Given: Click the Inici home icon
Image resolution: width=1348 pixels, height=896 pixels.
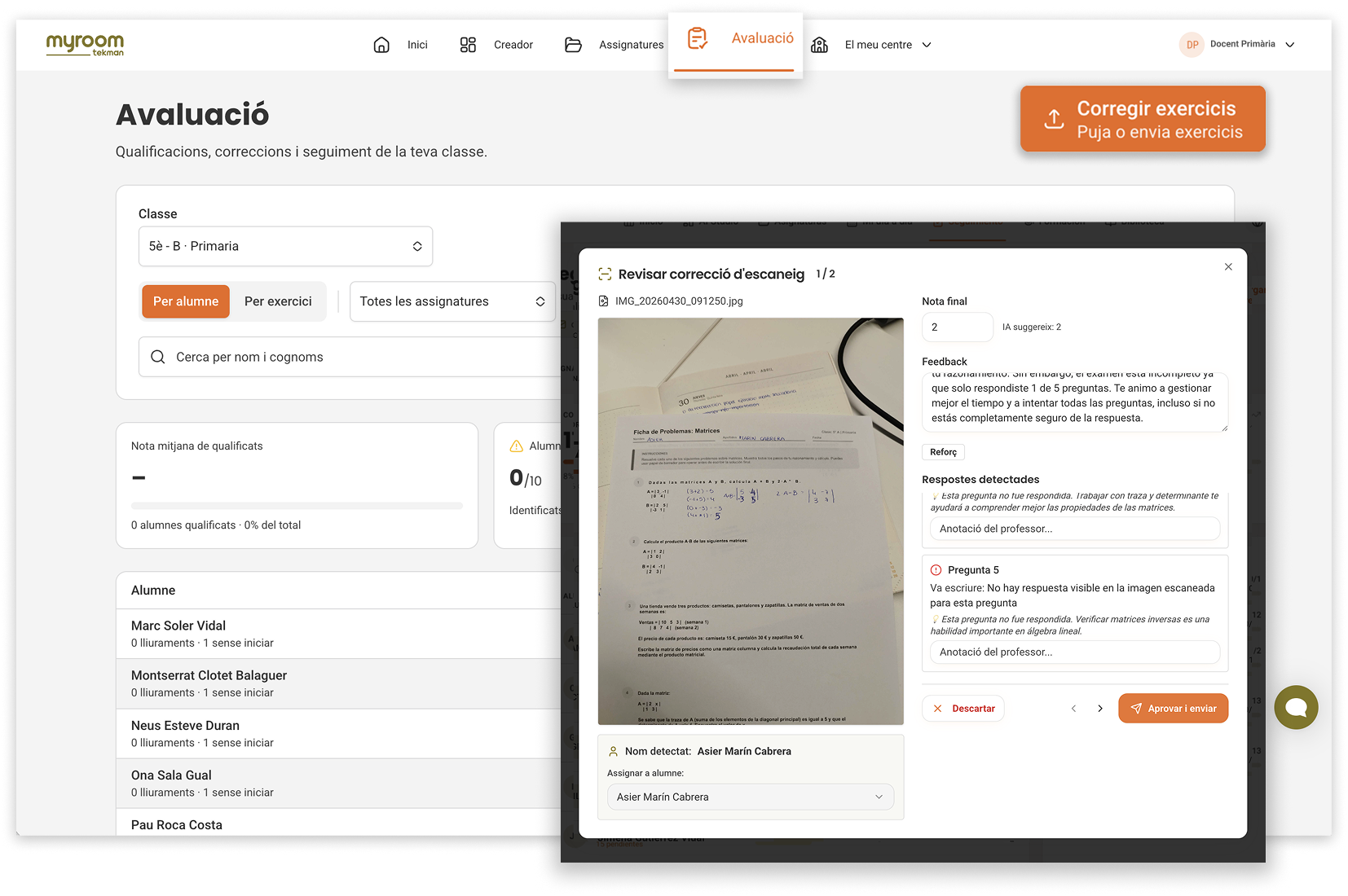Looking at the screenshot, I should [x=381, y=45].
